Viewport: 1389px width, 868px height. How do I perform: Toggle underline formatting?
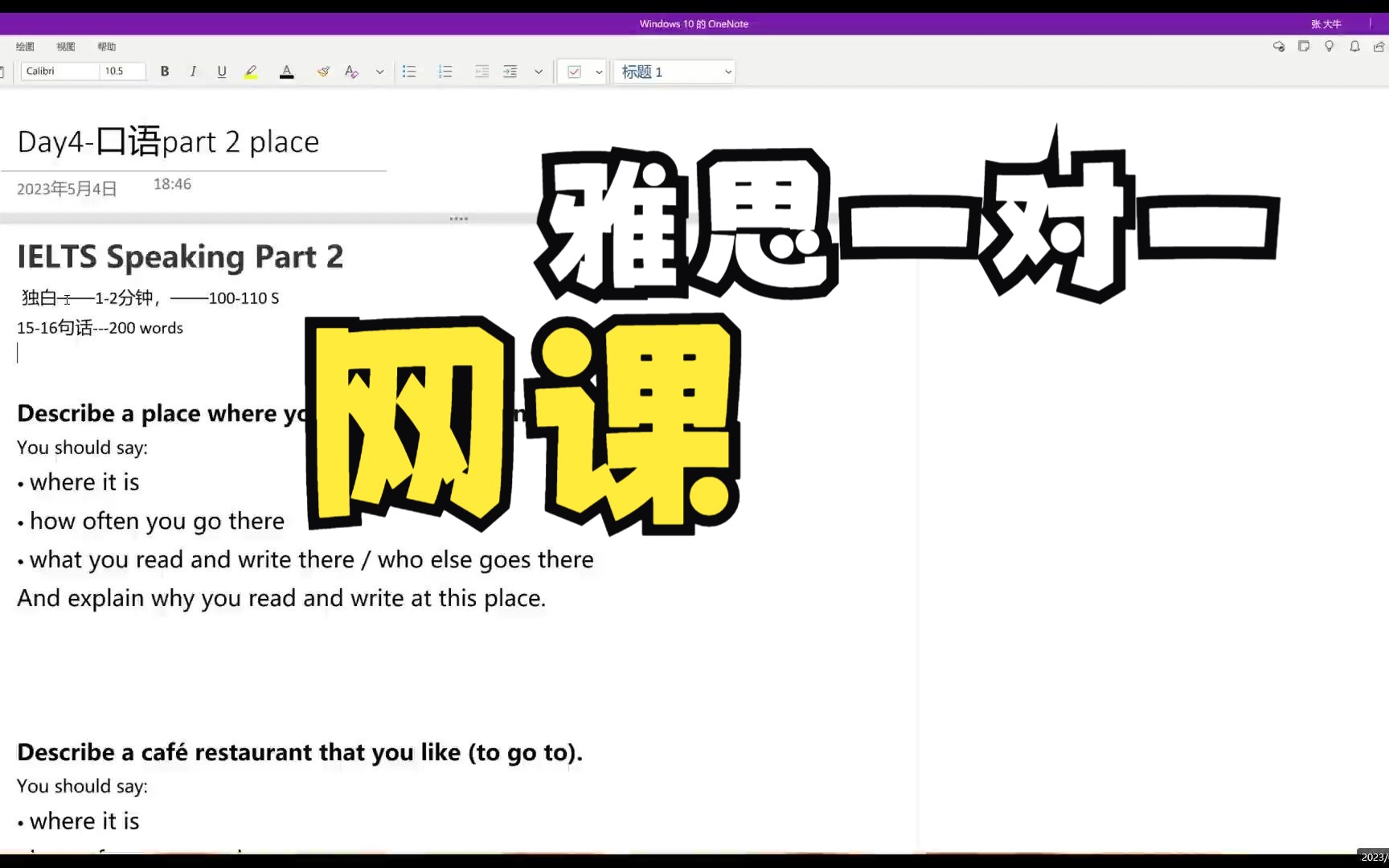pyautogui.click(x=222, y=72)
